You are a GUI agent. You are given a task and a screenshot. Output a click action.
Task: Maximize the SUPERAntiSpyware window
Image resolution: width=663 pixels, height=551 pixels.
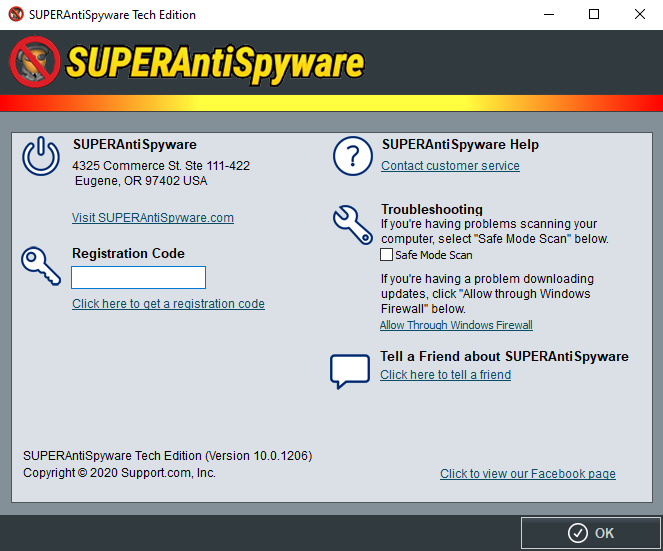coord(593,15)
